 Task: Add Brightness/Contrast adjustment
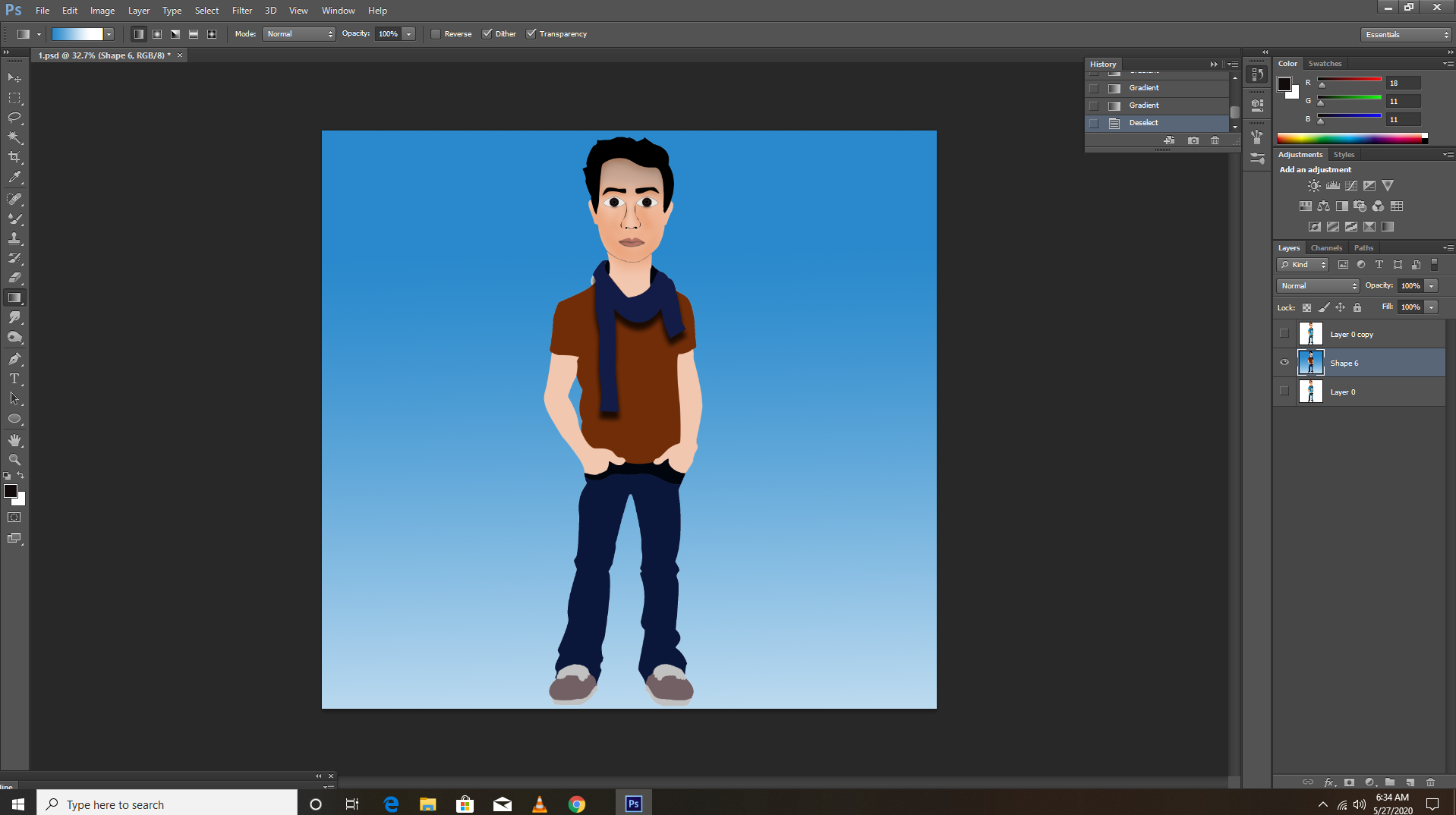click(x=1314, y=185)
